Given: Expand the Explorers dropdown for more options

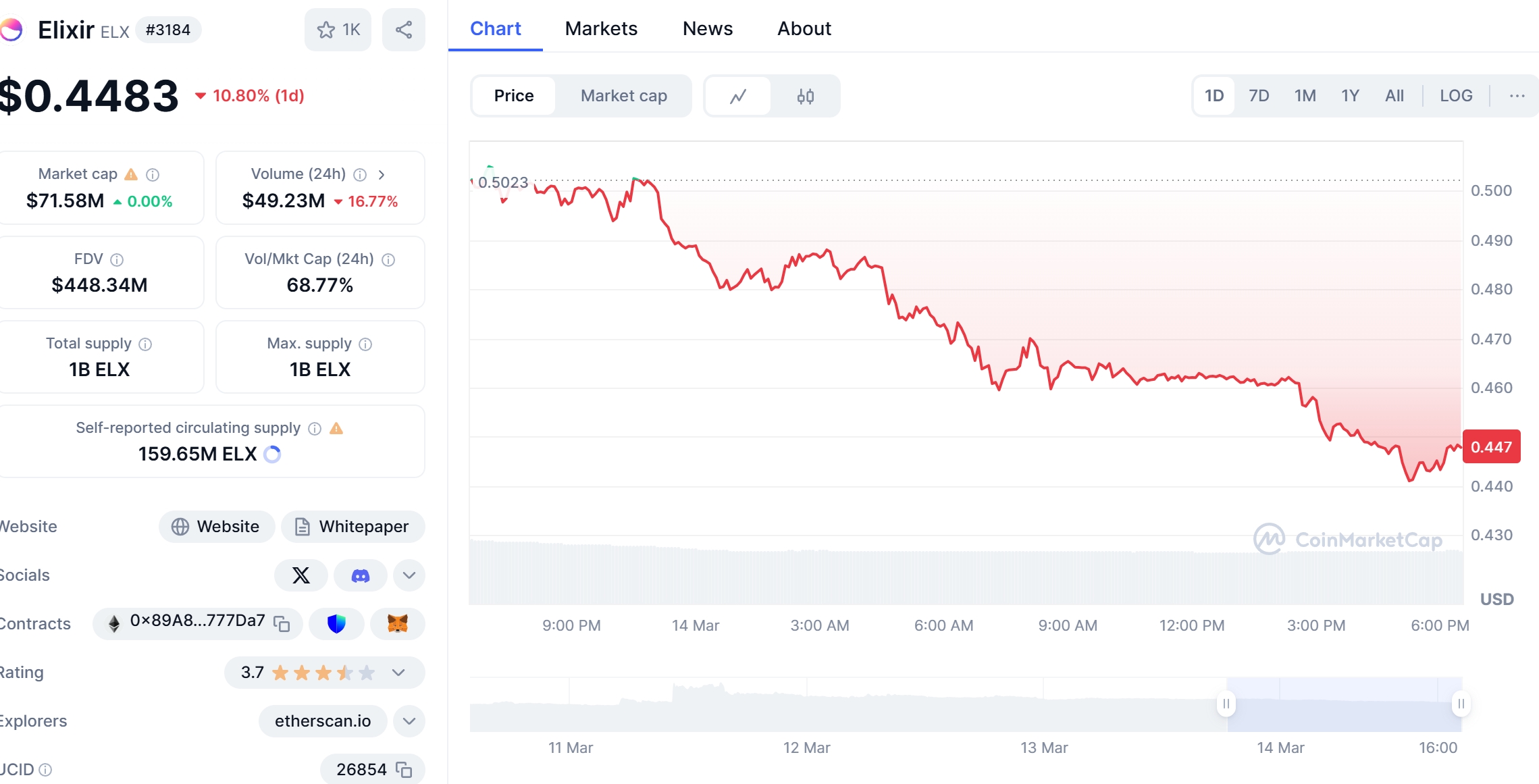Looking at the screenshot, I should point(409,721).
